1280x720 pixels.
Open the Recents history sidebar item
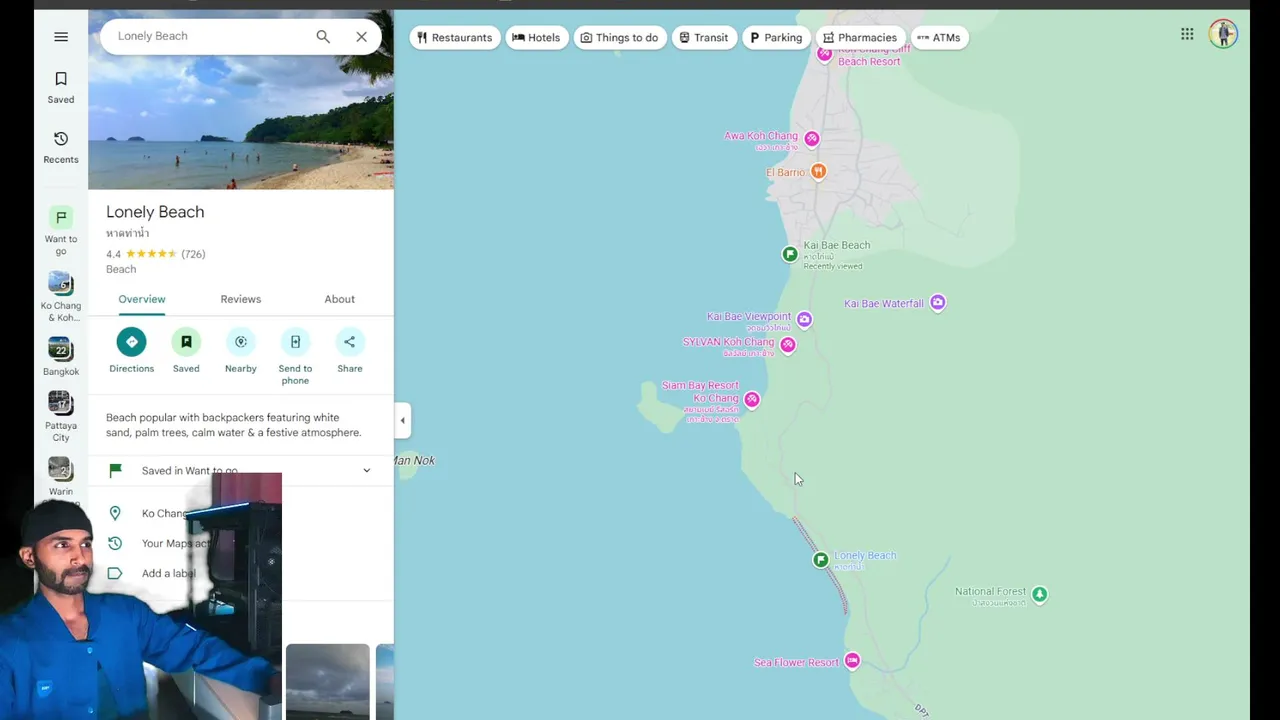[x=61, y=147]
